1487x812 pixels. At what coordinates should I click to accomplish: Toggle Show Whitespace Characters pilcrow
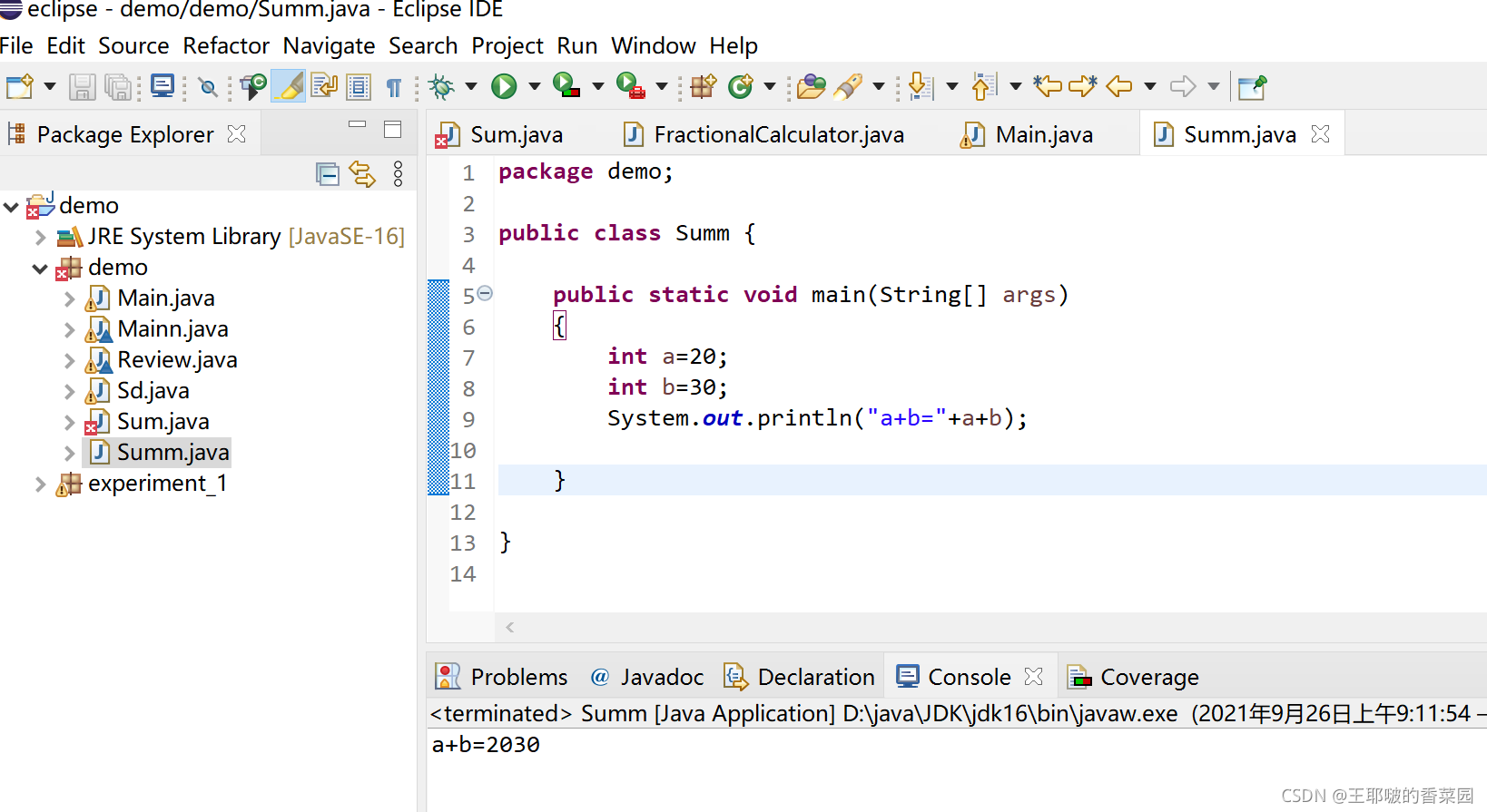coord(394,87)
